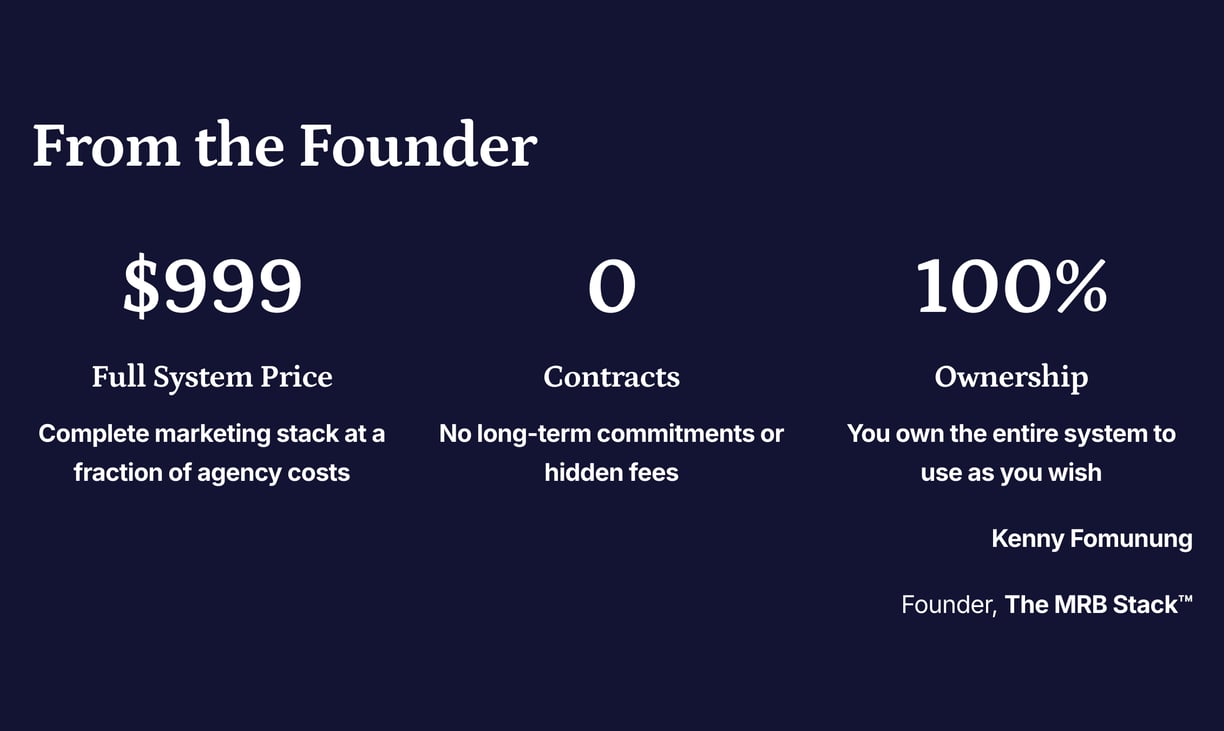Click the Full System Price label
1224x731 pixels.
(212, 377)
